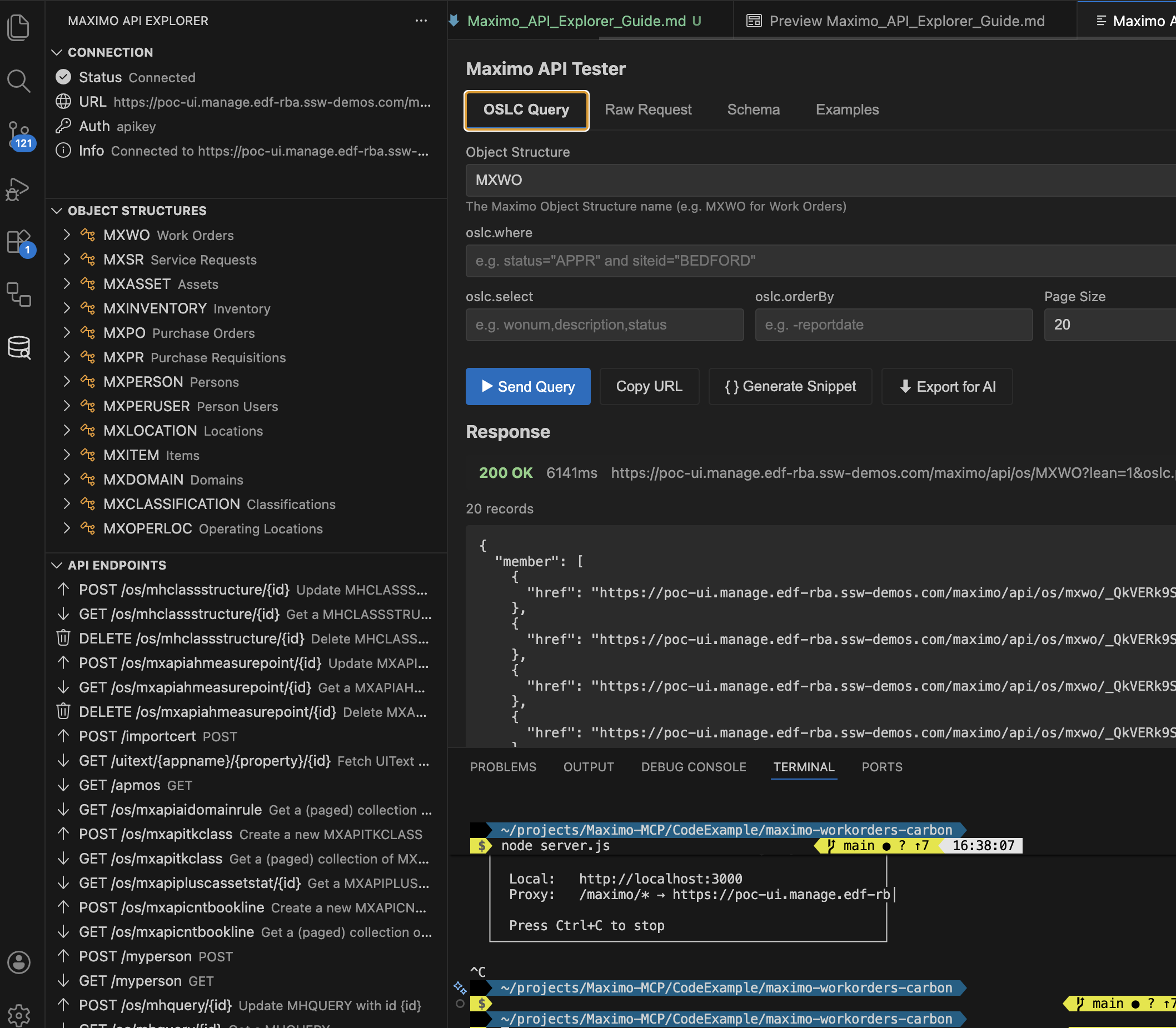The width and height of the screenshot is (1176, 1028).
Task: Switch to the OSLC Query tab
Action: tap(526, 109)
